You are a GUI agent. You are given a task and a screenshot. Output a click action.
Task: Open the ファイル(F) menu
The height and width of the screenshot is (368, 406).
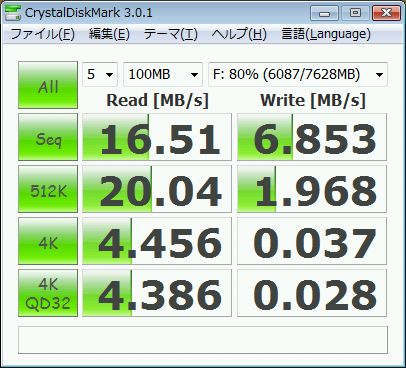tap(43, 34)
